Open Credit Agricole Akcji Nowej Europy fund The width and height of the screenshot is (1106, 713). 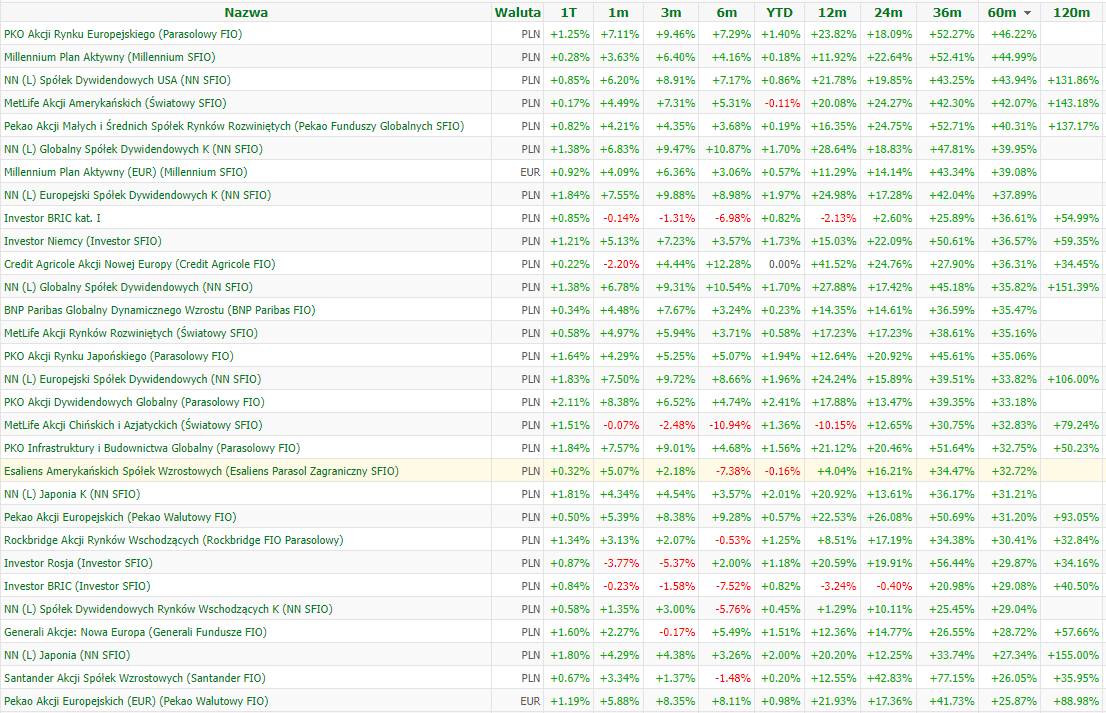coord(140,264)
